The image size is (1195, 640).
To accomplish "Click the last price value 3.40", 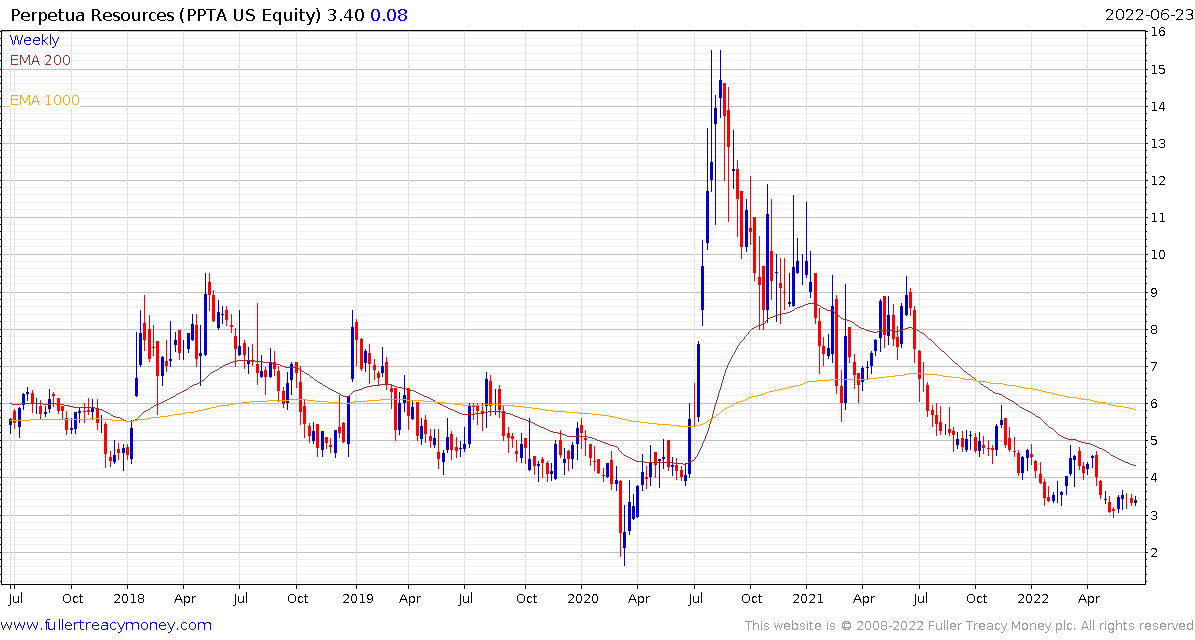I will point(348,15).
